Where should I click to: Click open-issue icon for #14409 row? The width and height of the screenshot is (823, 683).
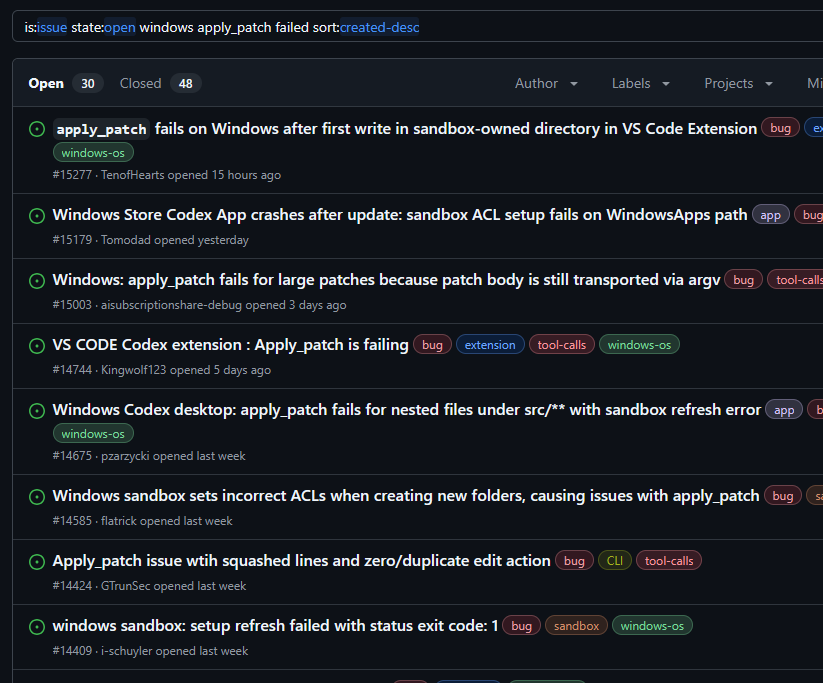(x=37, y=627)
